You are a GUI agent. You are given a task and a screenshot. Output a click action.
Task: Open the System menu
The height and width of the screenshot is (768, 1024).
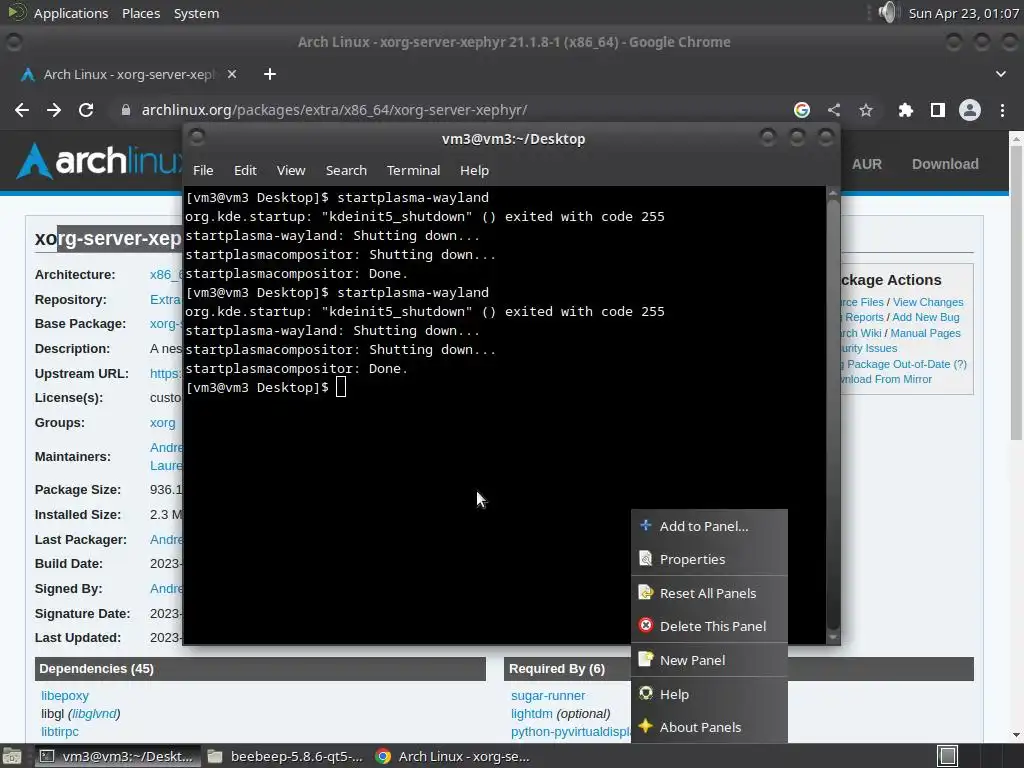click(x=197, y=13)
